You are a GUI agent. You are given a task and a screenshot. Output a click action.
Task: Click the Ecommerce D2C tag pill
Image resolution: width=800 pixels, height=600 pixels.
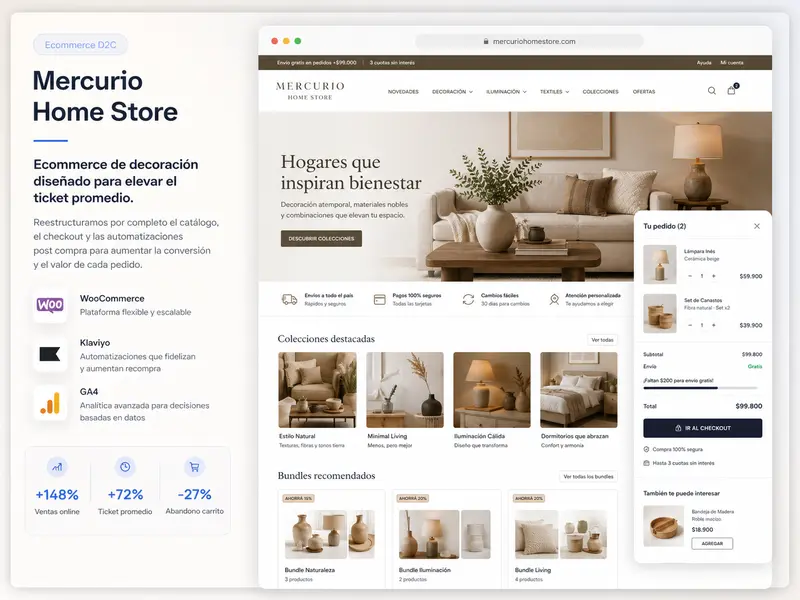[x=81, y=45]
